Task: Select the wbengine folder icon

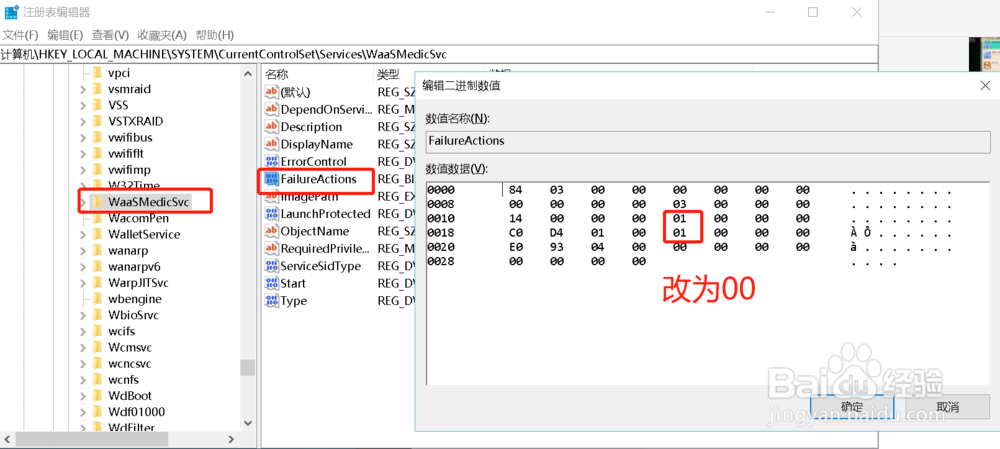Action: pyautogui.click(x=98, y=299)
